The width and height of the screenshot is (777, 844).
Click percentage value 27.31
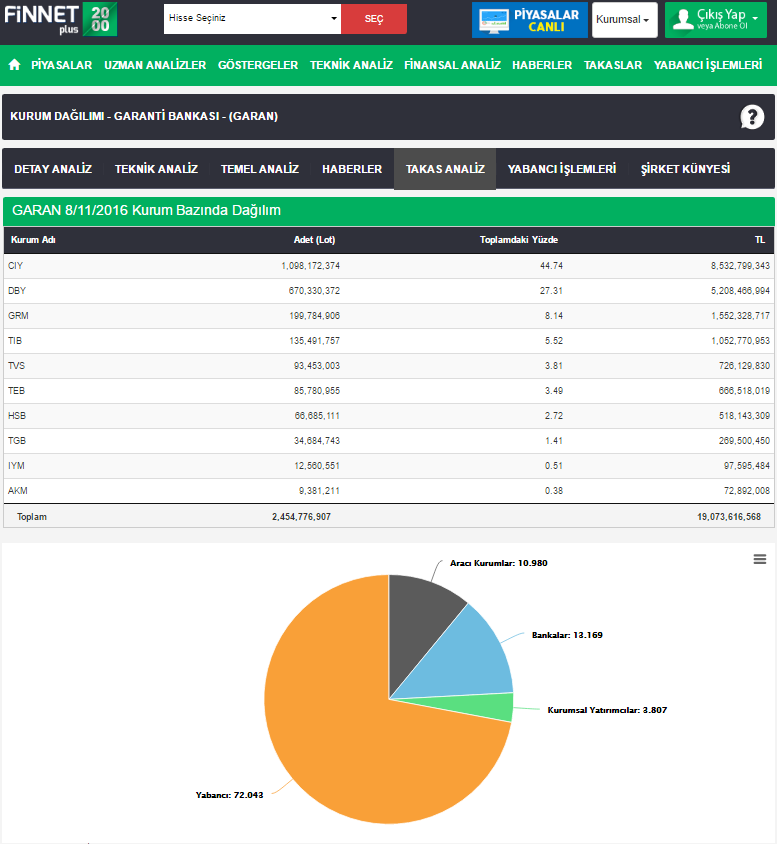tap(552, 291)
